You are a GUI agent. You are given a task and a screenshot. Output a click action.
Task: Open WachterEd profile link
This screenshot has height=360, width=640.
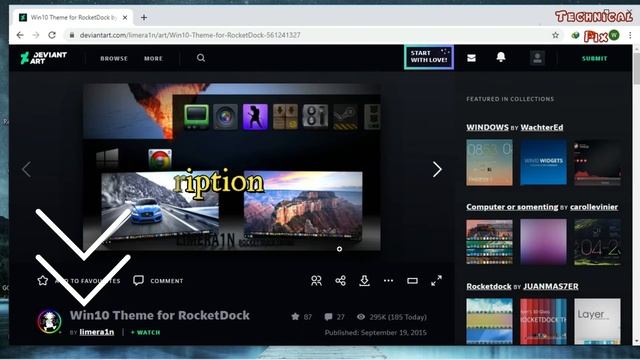pyautogui.click(x=542, y=127)
